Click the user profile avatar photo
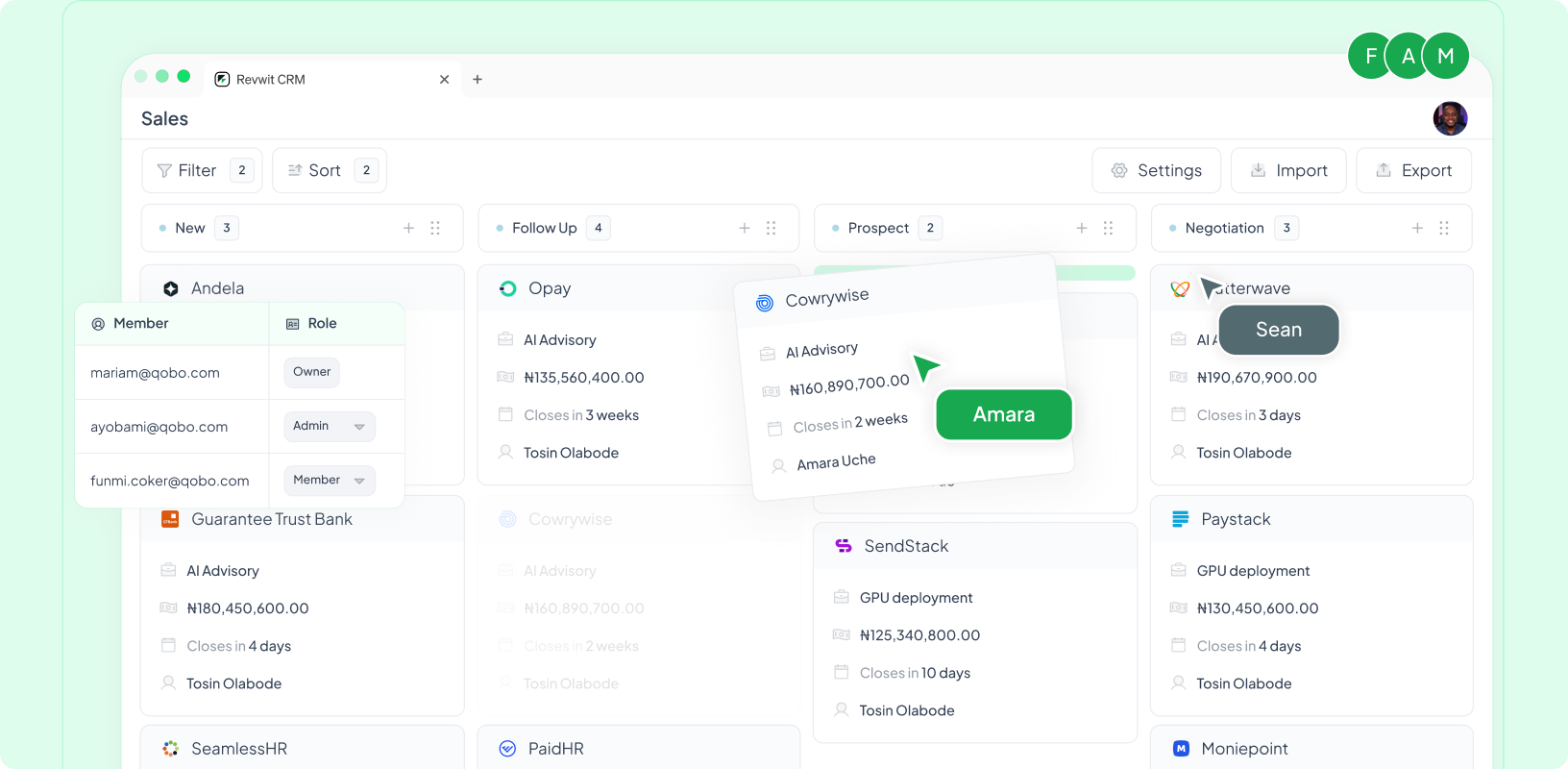 1450,119
